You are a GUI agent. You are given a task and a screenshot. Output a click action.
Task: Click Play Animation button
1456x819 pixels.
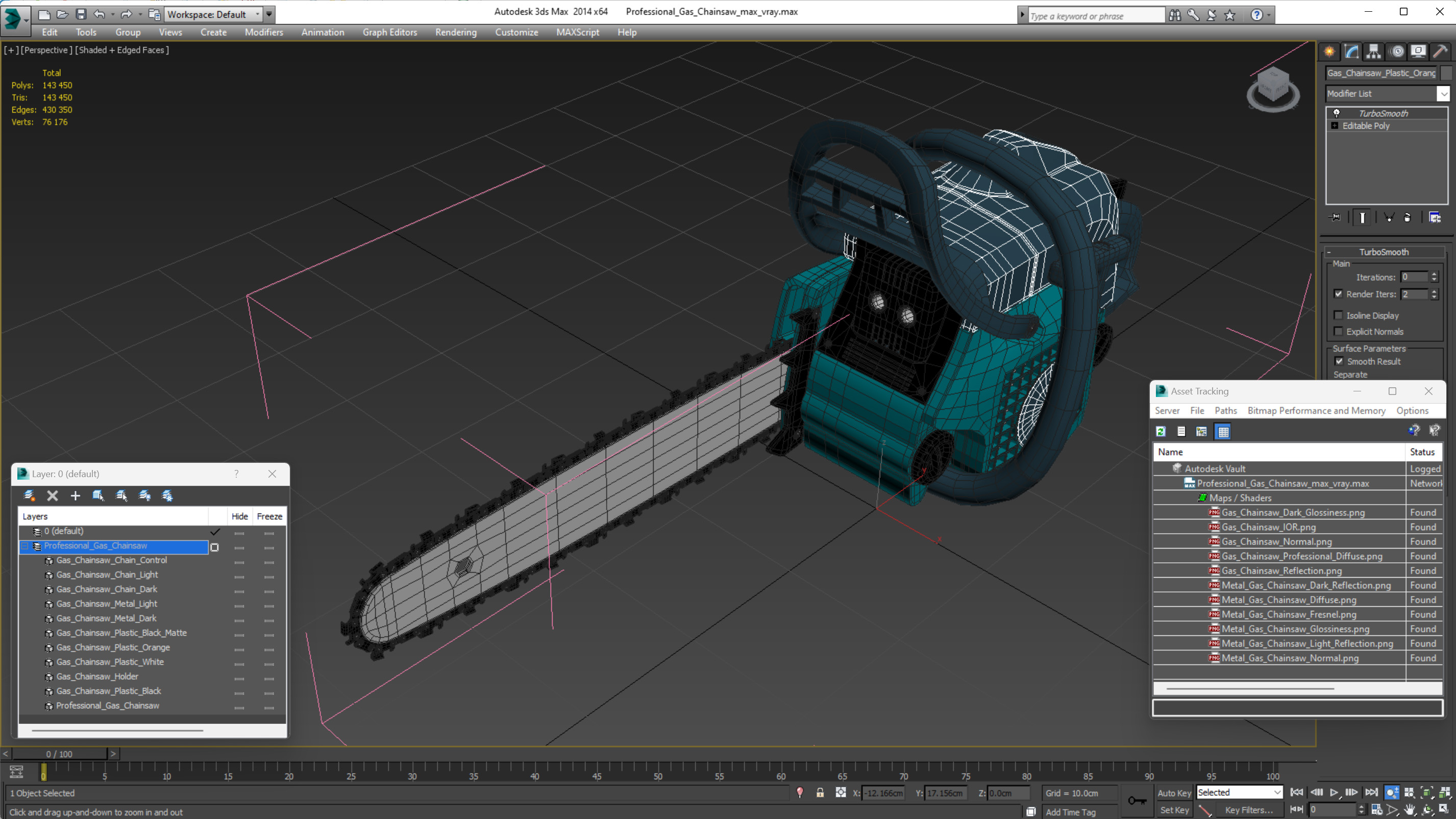(x=1334, y=792)
